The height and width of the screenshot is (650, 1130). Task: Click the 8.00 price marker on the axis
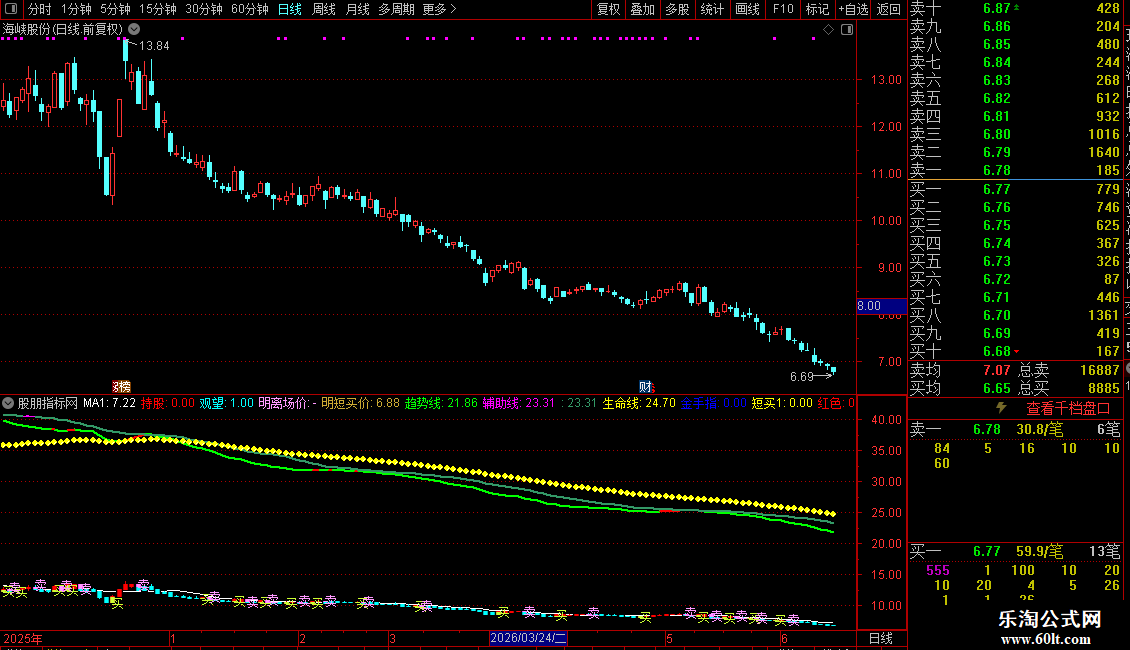(x=881, y=306)
